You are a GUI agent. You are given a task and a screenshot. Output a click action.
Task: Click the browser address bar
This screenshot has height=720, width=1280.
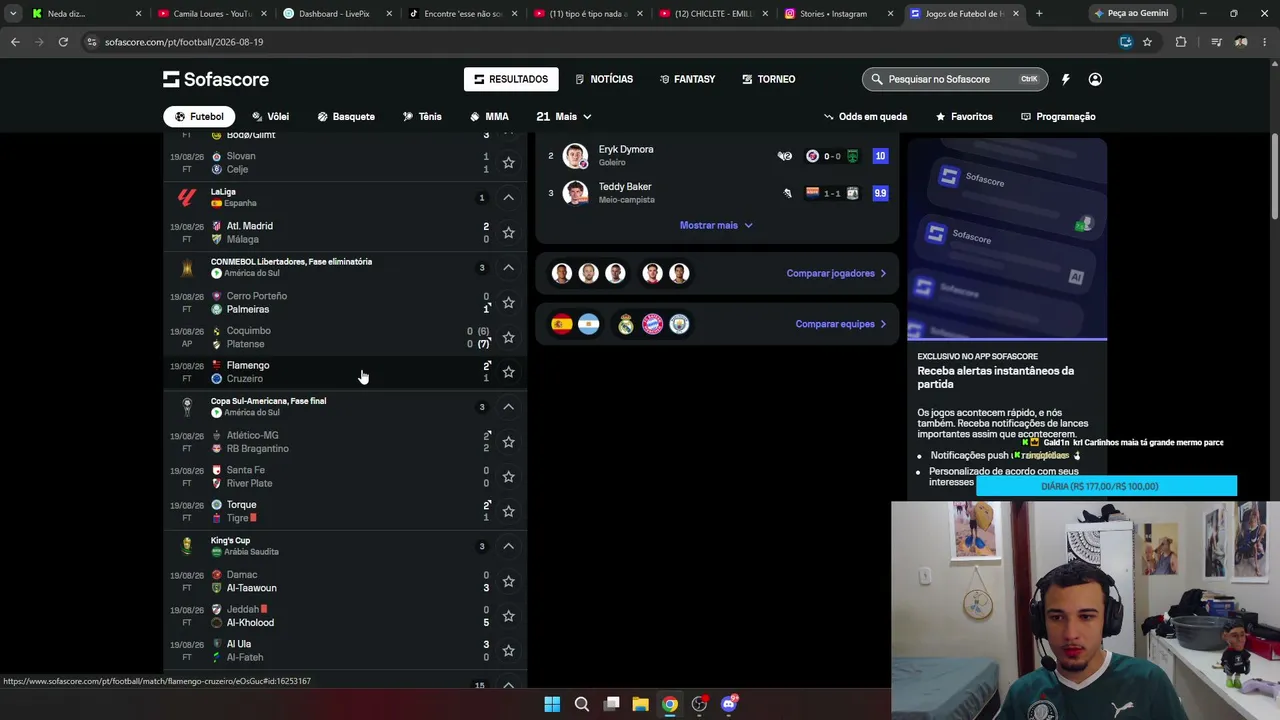tap(600, 42)
